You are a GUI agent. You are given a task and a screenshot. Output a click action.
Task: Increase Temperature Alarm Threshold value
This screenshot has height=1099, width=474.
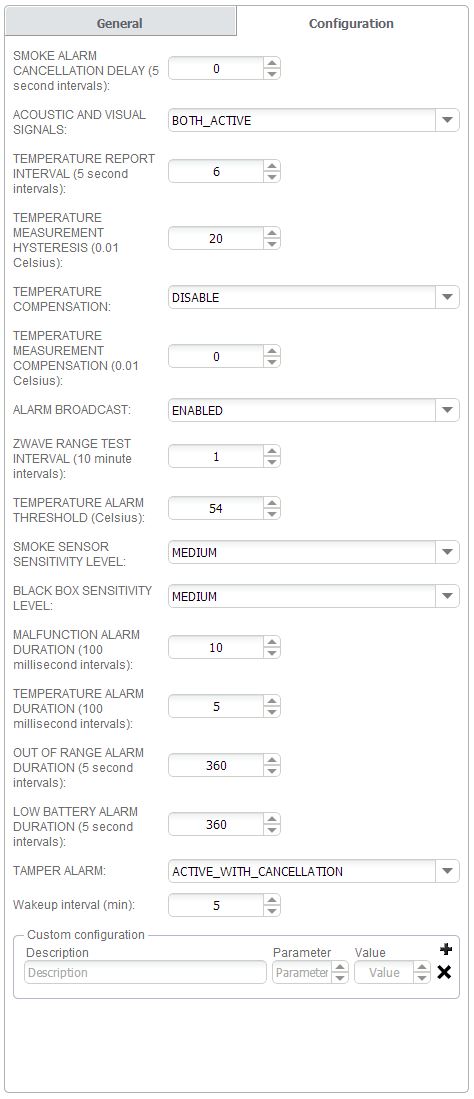272,503
